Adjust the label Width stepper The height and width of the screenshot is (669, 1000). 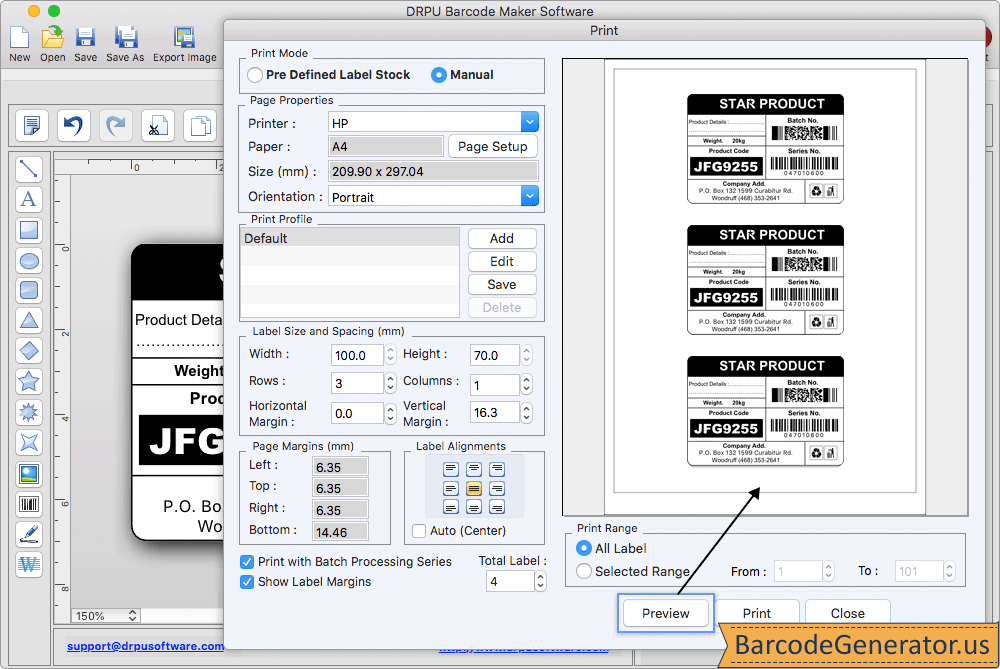tap(390, 355)
